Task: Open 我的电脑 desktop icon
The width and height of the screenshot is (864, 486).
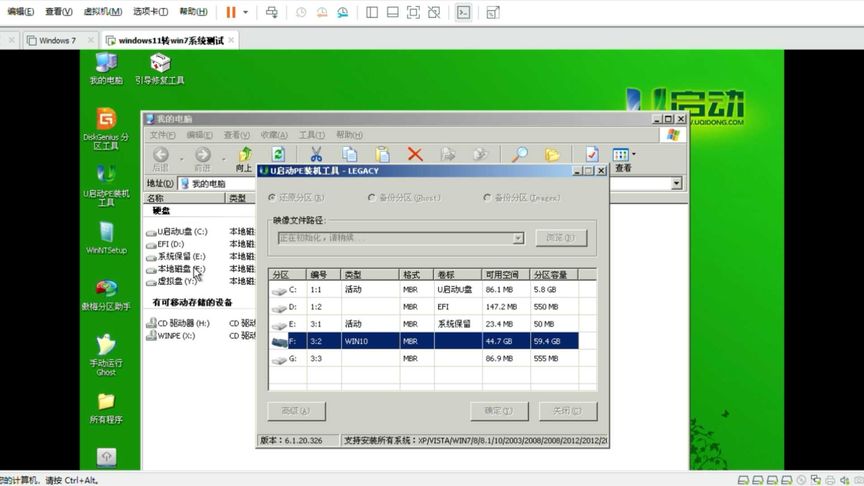Action: [x=106, y=69]
